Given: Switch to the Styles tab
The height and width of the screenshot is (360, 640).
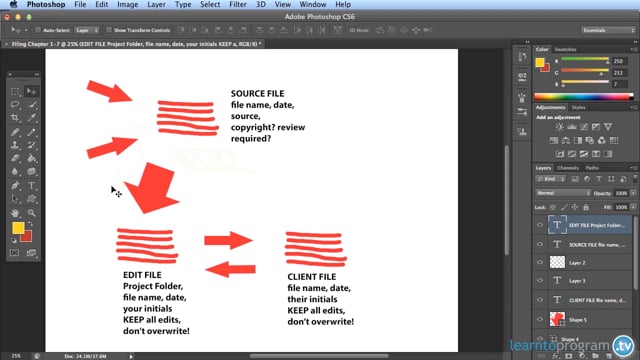Looking at the screenshot, I should pyautogui.click(x=578, y=107).
